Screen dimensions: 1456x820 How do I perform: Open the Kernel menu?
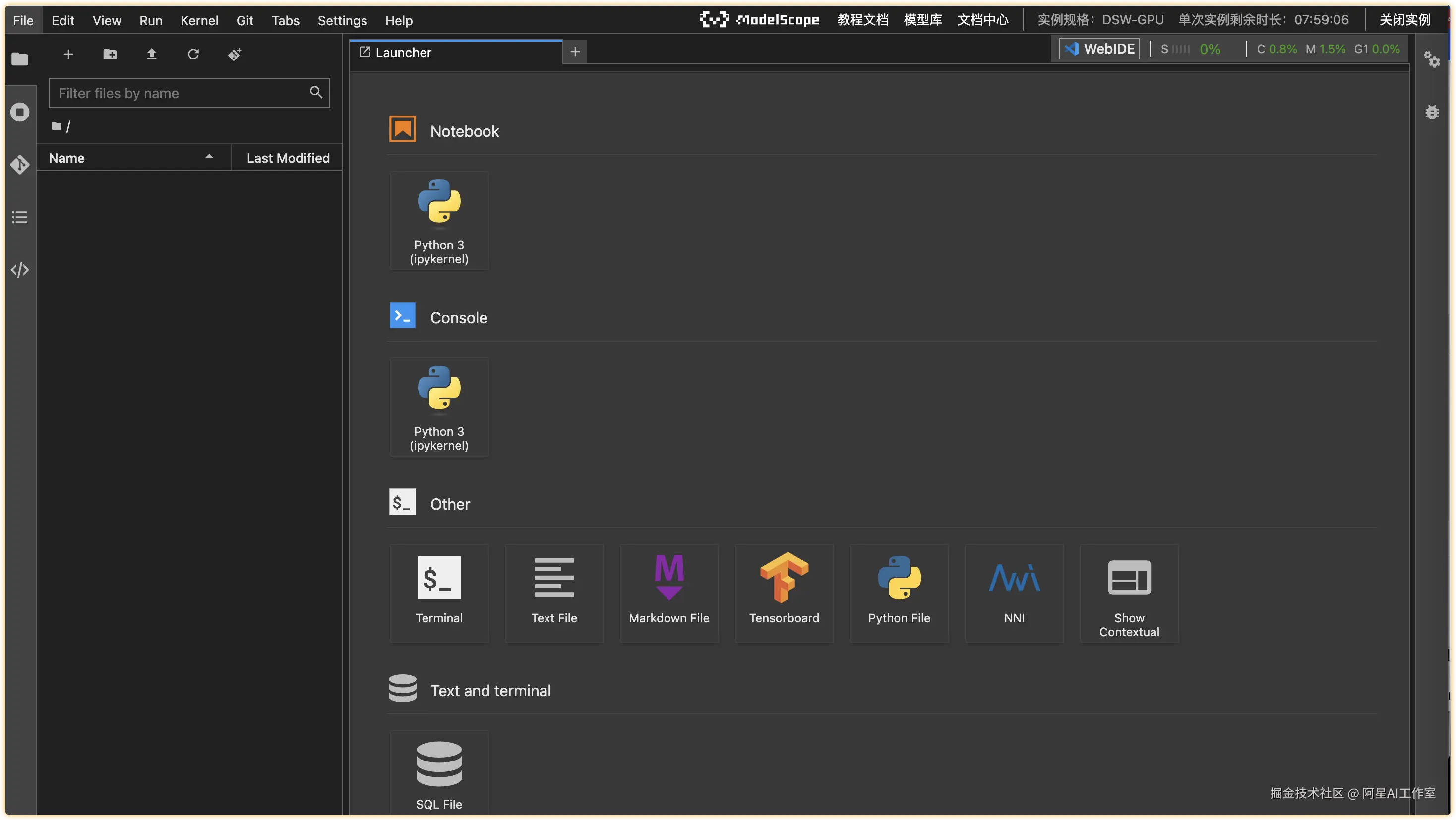point(199,21)
